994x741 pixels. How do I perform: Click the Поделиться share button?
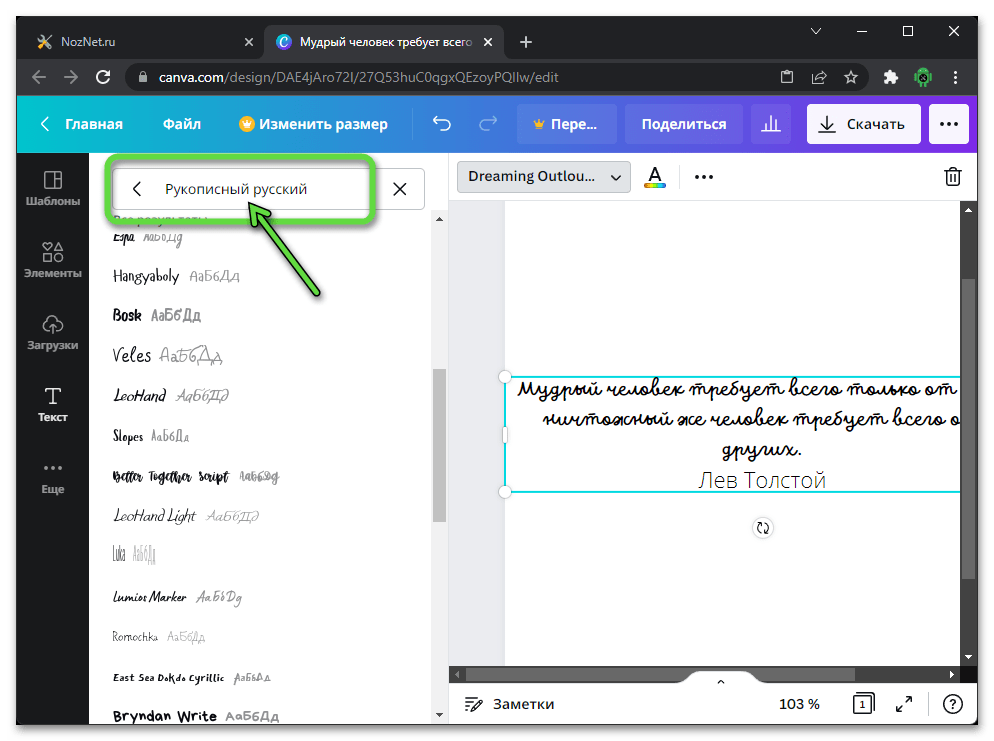click(684, 124)
